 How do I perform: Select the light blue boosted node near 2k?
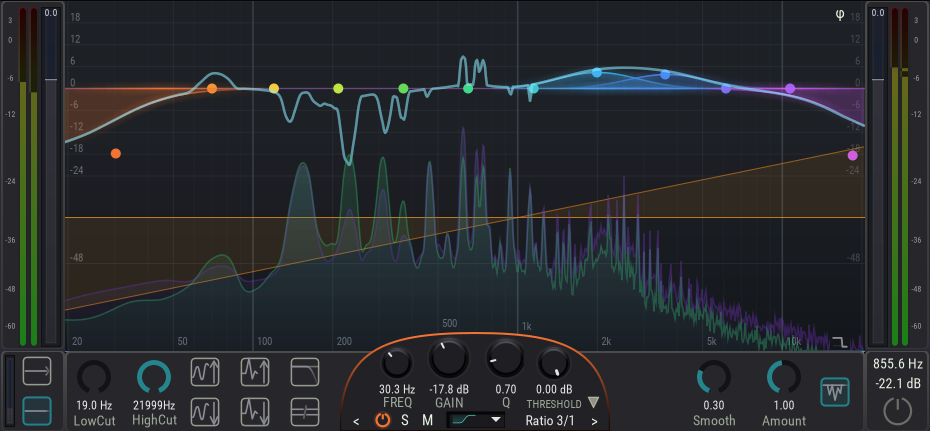(597, 72)
